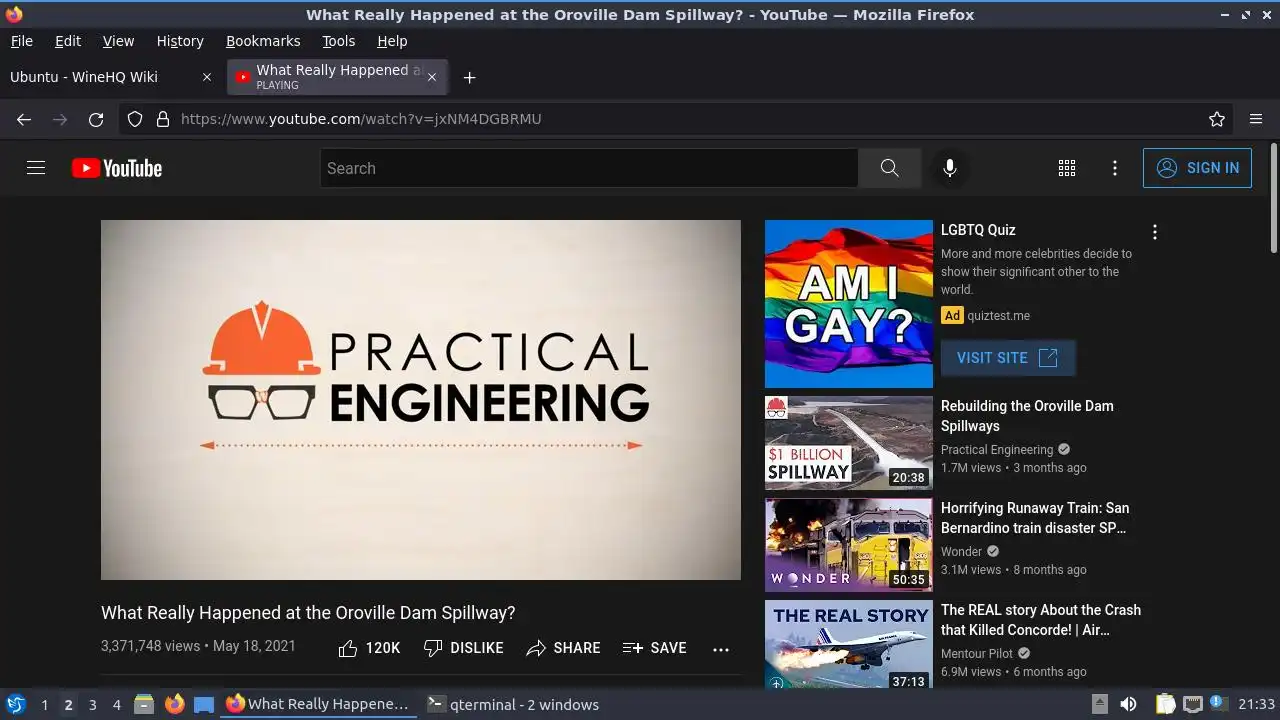The width and height of the screenshot is (1280, 720).
Task: Open the Concorde crash video thumbnail
Action: pos(849,645)
